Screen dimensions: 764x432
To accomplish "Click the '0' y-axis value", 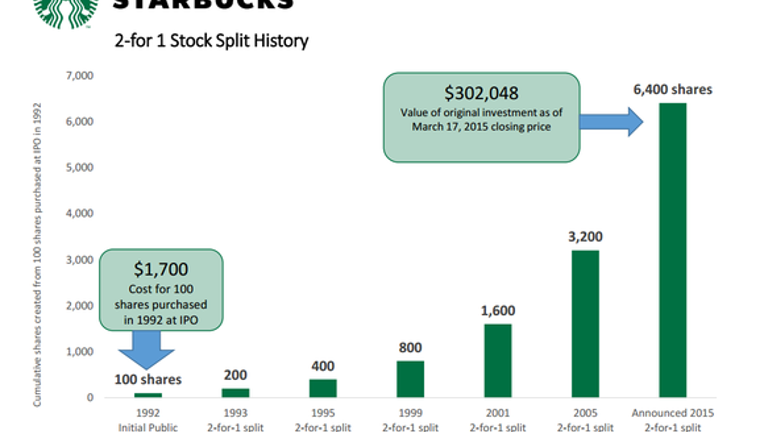I will [x=90, y=397].
